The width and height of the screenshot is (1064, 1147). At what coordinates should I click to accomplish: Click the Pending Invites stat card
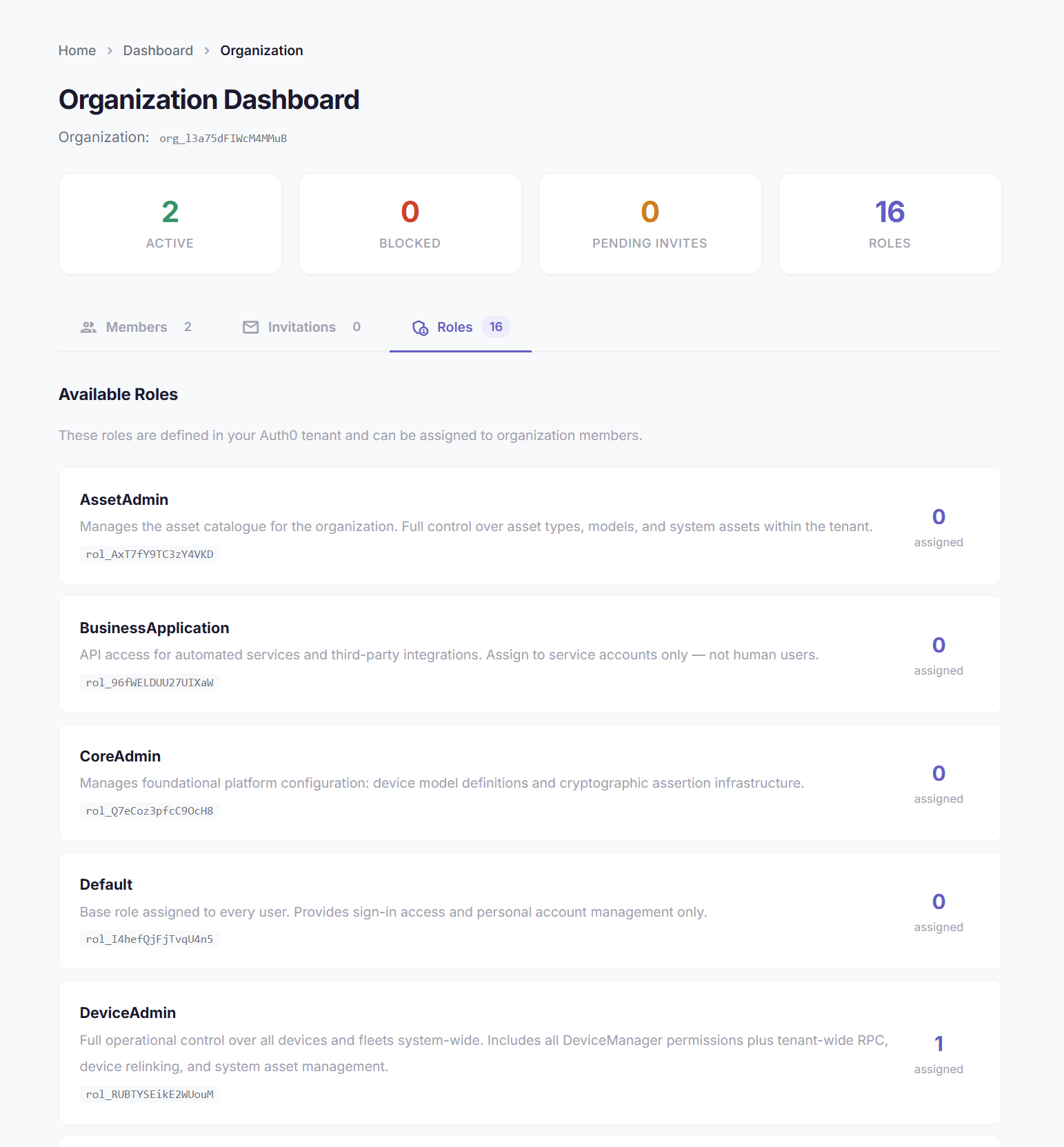tap(650, 224)
